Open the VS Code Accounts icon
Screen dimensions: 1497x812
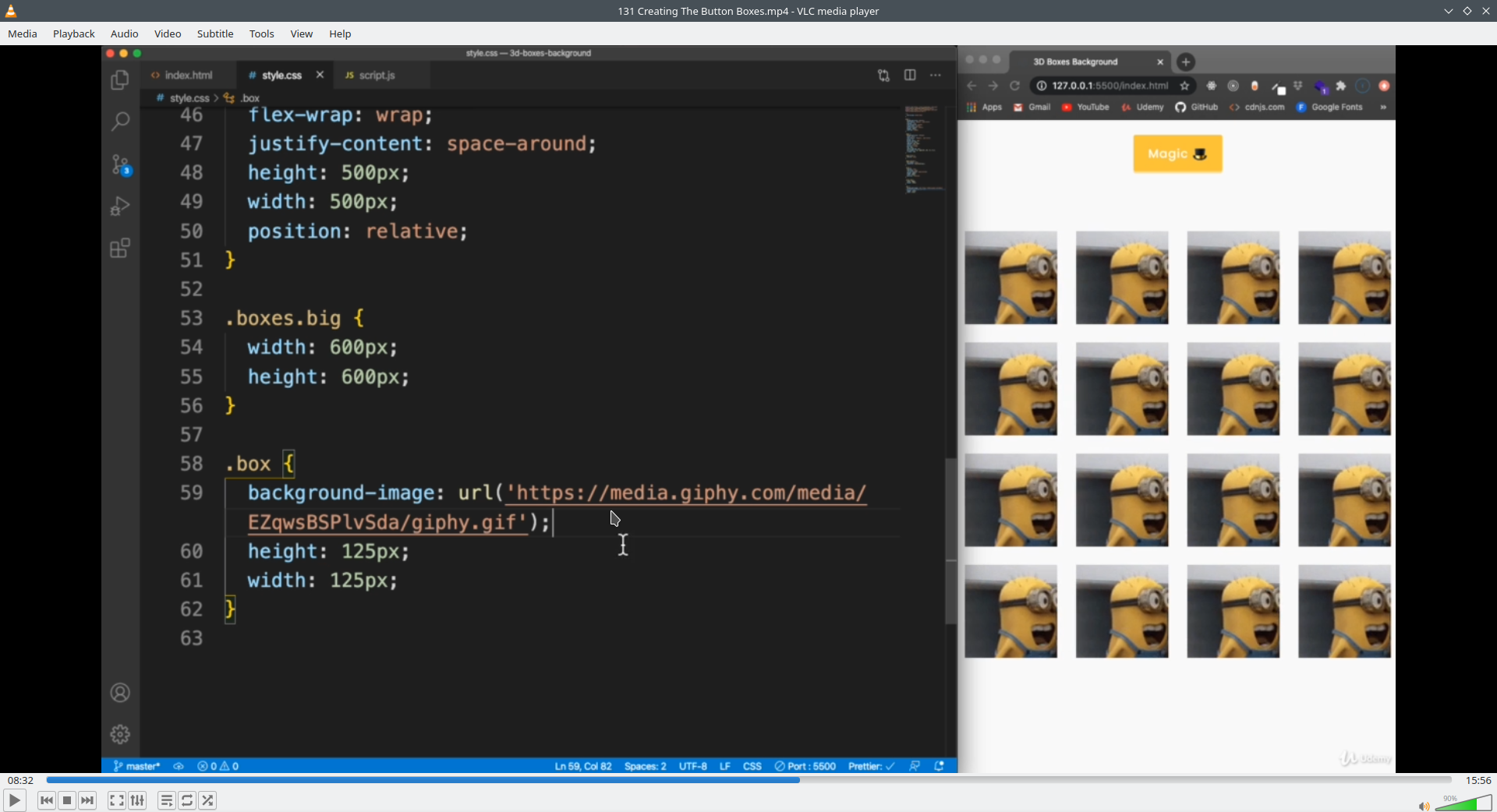(120, 693)
